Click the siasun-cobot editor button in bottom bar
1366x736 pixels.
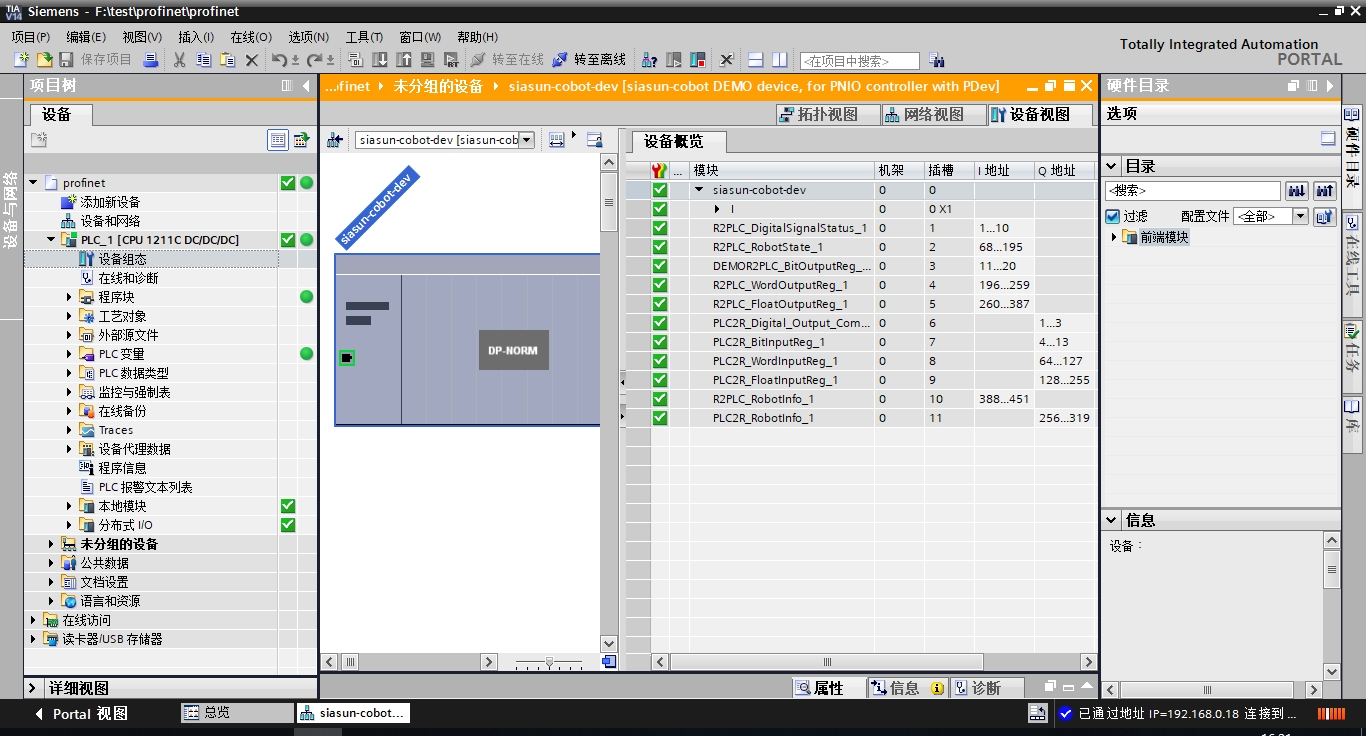point(353,713)
